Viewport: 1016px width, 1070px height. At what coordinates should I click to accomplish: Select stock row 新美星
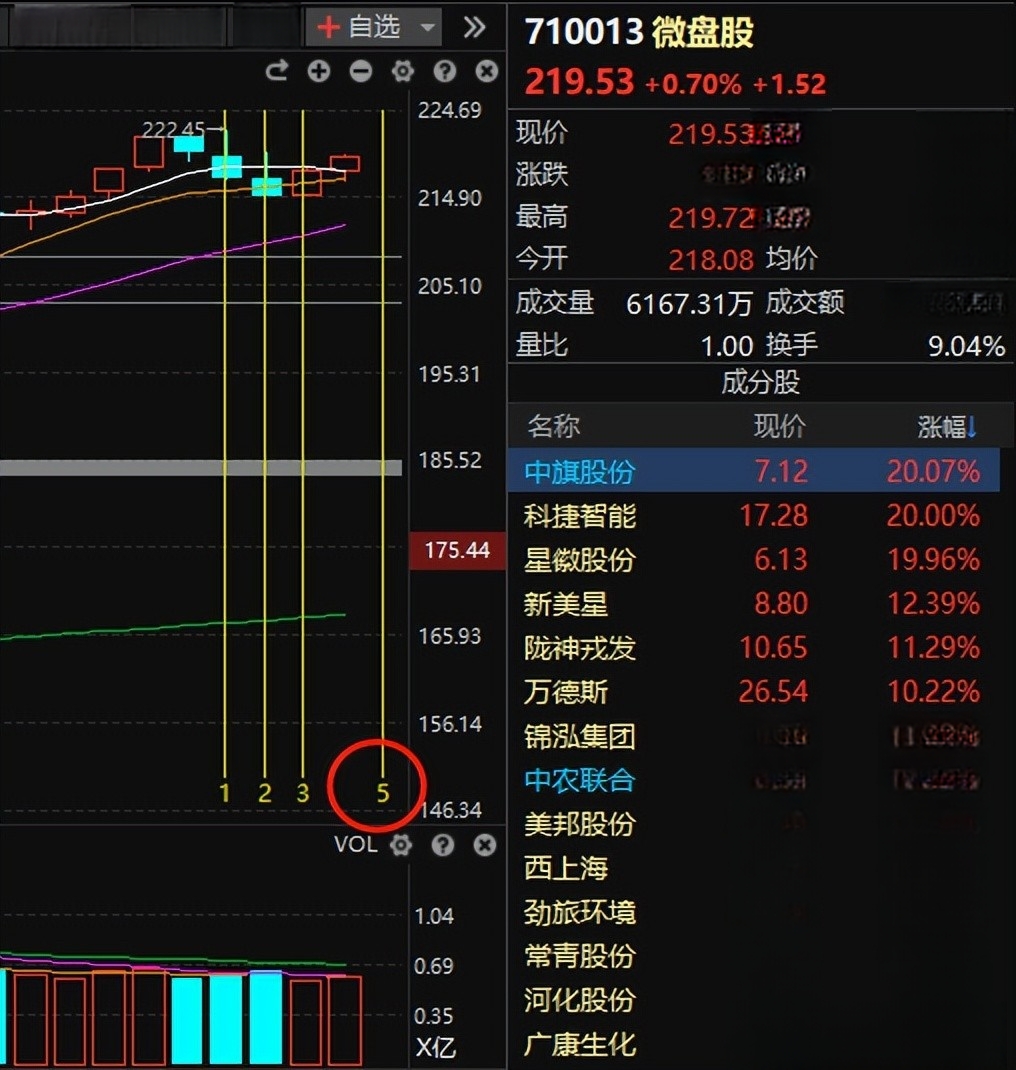tap(754, 604)
